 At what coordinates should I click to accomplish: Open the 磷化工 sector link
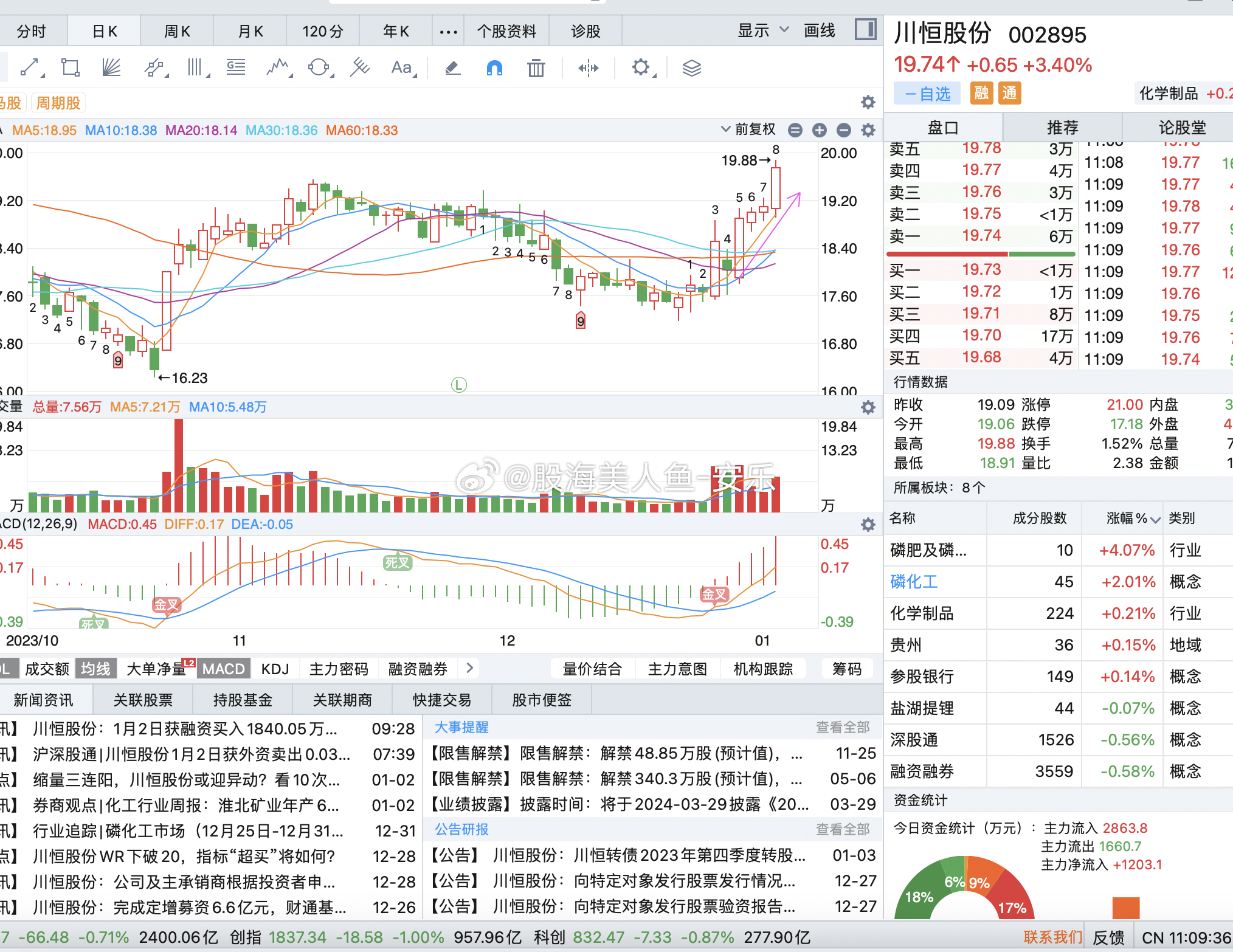point(913,582)
